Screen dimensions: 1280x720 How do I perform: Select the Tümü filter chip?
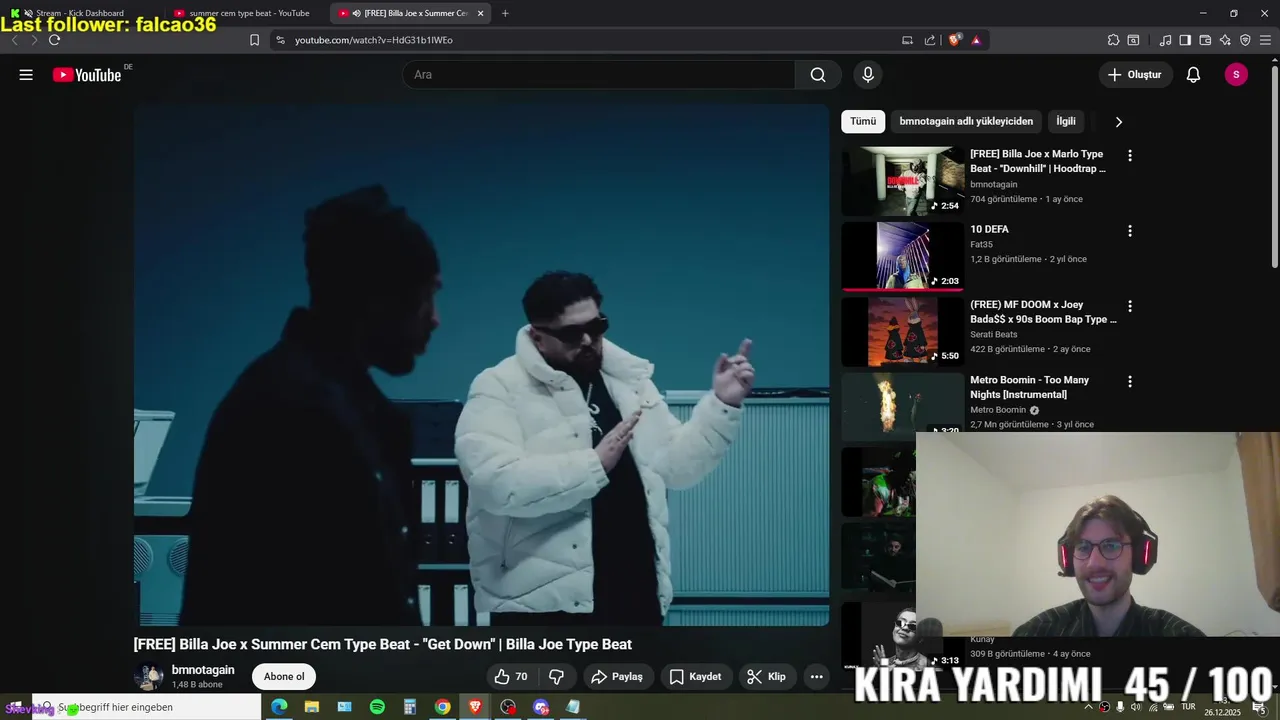[863, 121]
